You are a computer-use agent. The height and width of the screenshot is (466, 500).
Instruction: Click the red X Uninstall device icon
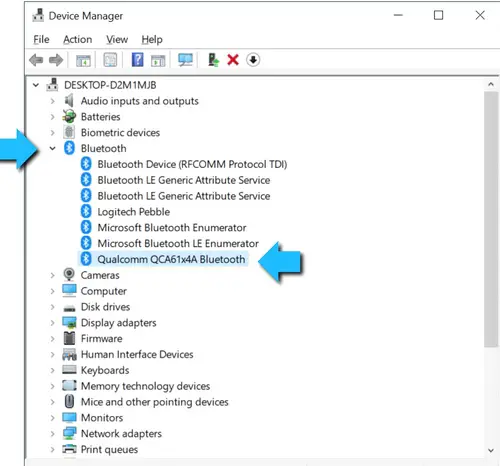click(x=233, y=60)
